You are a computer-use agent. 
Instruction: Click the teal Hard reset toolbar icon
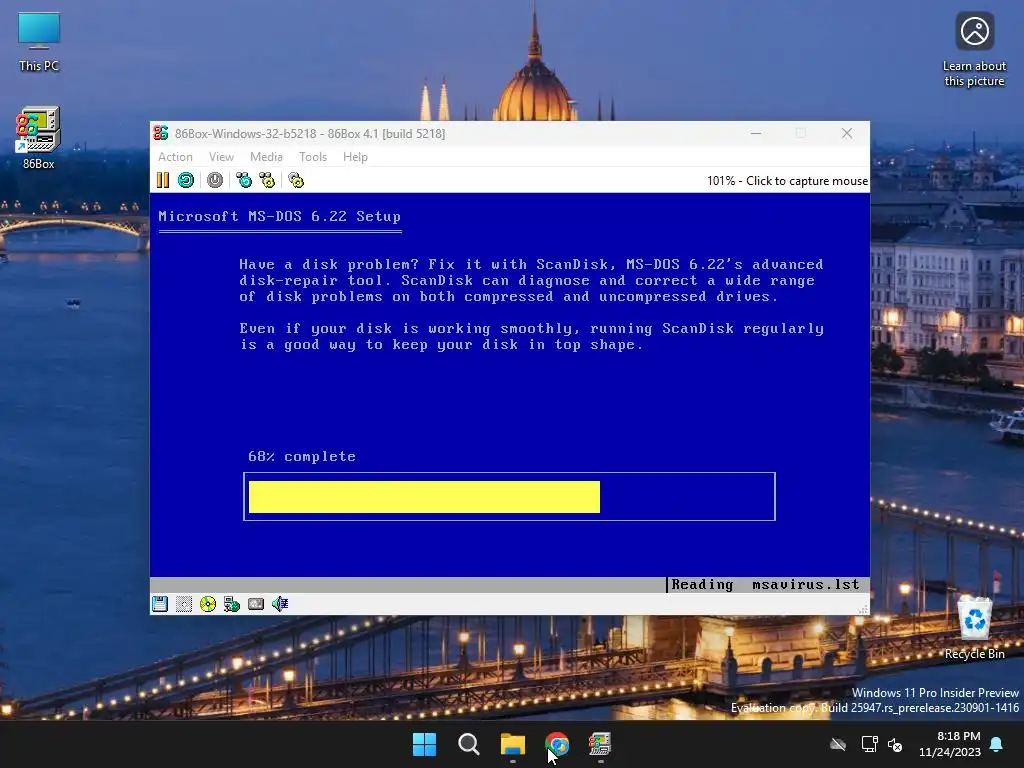click(186, 180)
